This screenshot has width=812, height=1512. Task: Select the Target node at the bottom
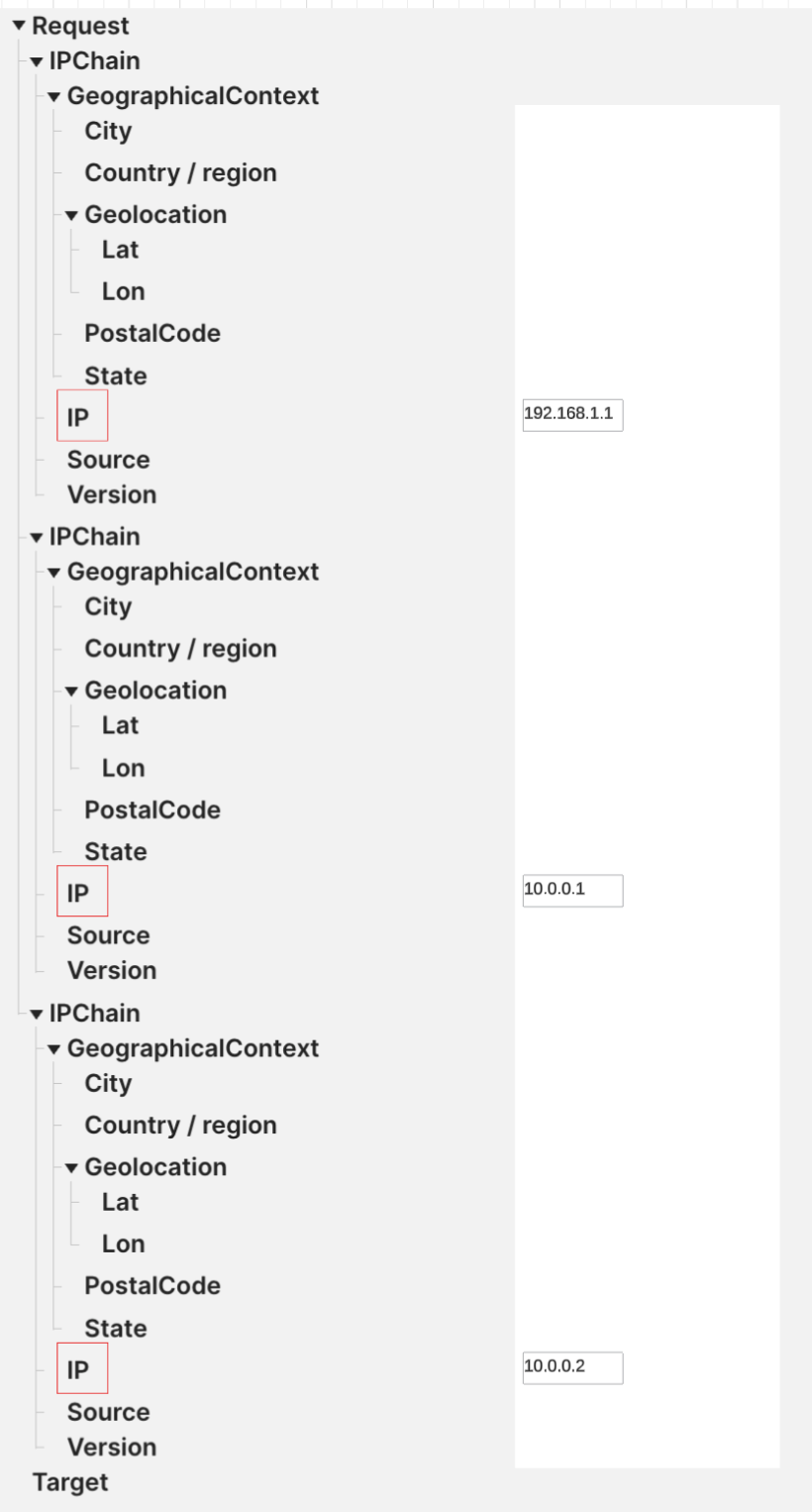click(73, 1482)
